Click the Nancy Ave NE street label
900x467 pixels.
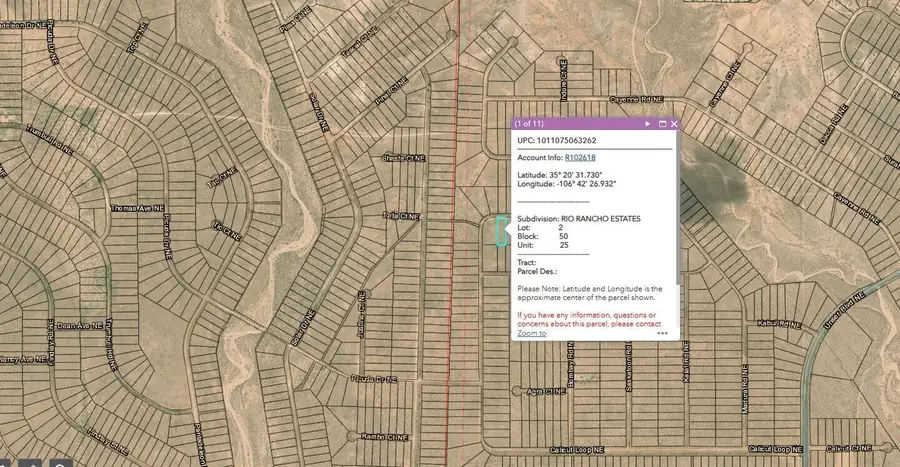click(x=23, y=359)
